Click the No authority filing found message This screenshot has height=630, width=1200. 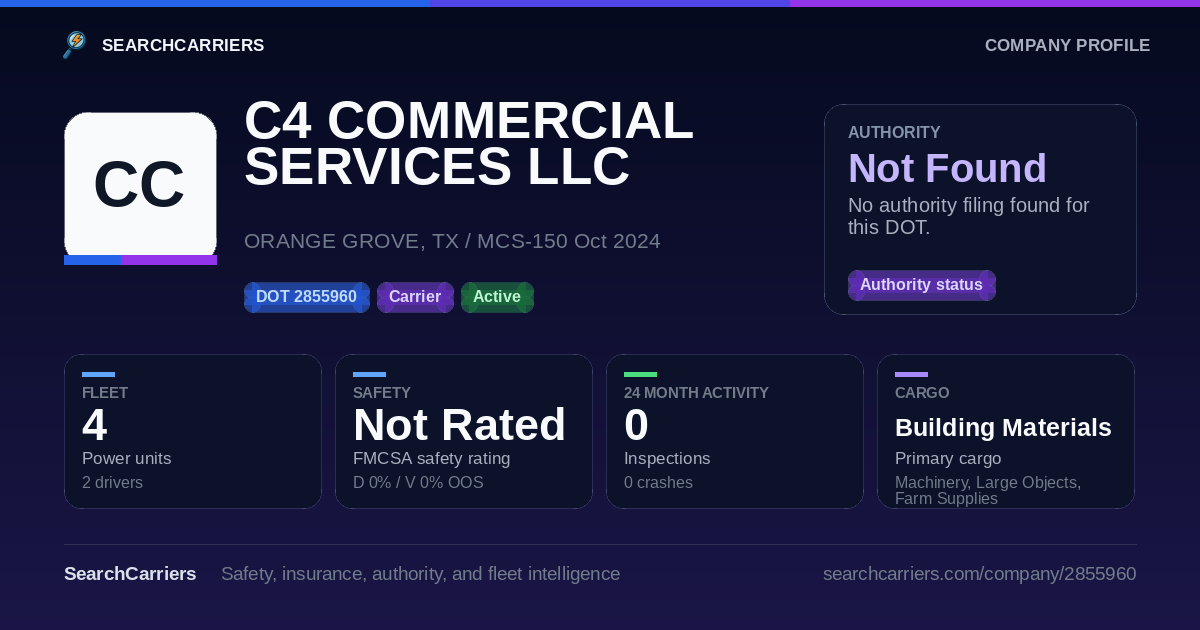[969, 216]
